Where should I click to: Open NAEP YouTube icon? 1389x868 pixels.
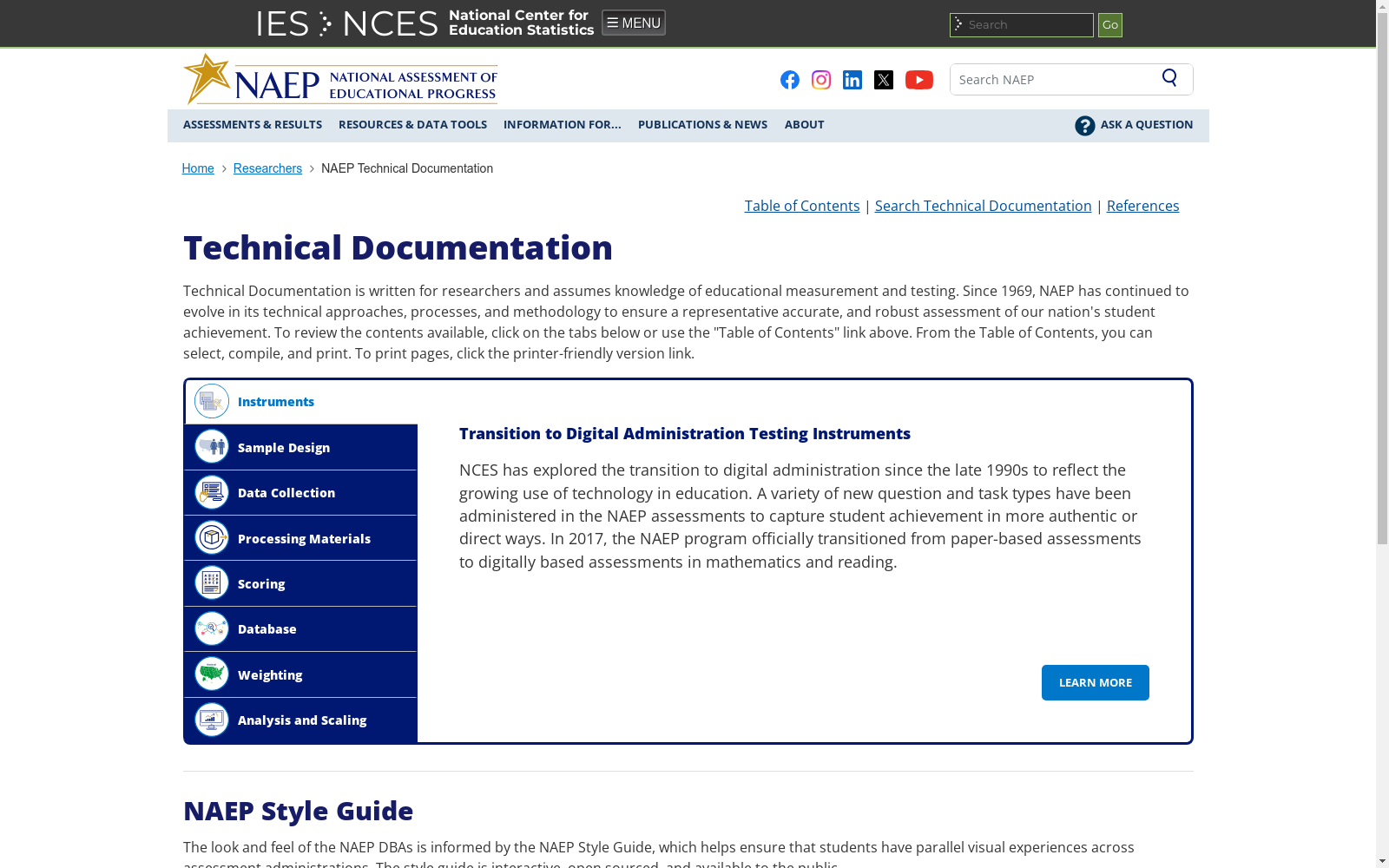pos(918,80)
